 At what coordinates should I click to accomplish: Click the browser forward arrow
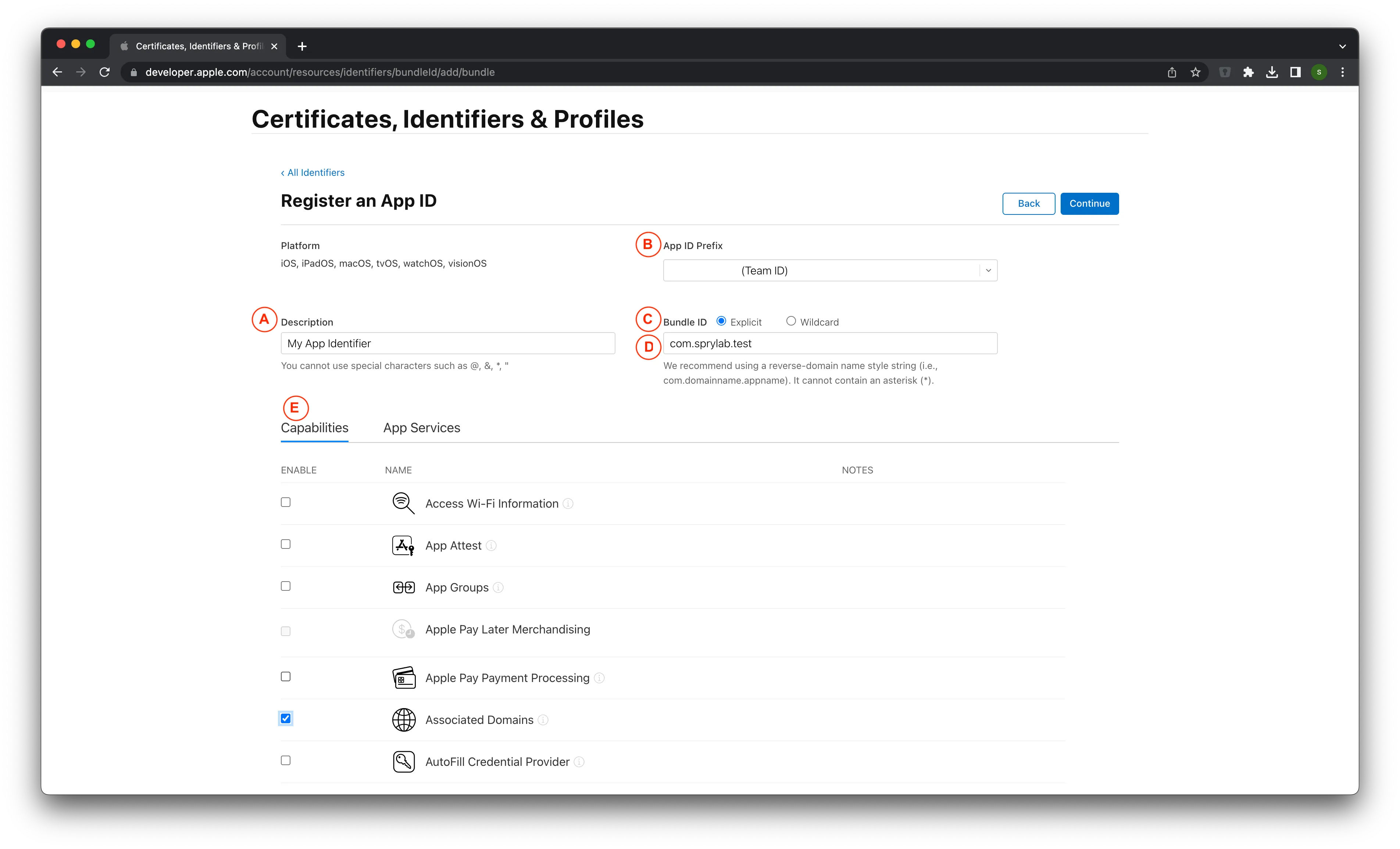[x=81, y=72]
